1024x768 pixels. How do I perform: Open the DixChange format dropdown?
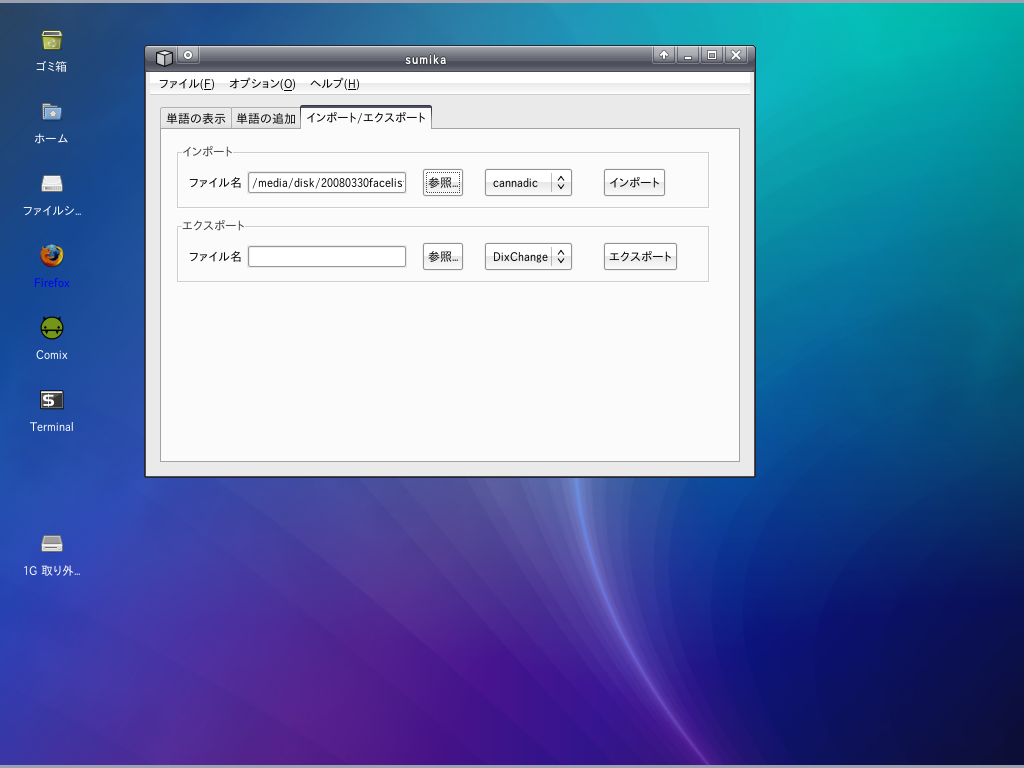pos(528,257)
